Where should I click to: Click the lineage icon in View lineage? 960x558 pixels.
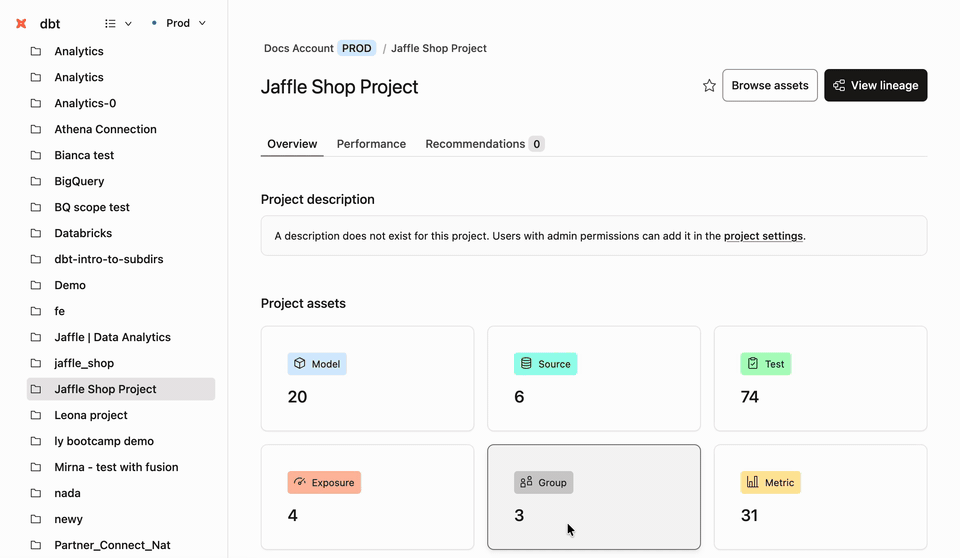click(x=839, y=86)
